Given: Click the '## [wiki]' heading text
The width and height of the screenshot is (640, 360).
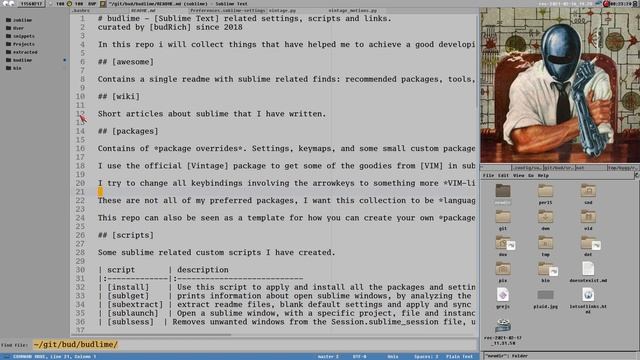Looking at the screenshot, I should [119, 97].
